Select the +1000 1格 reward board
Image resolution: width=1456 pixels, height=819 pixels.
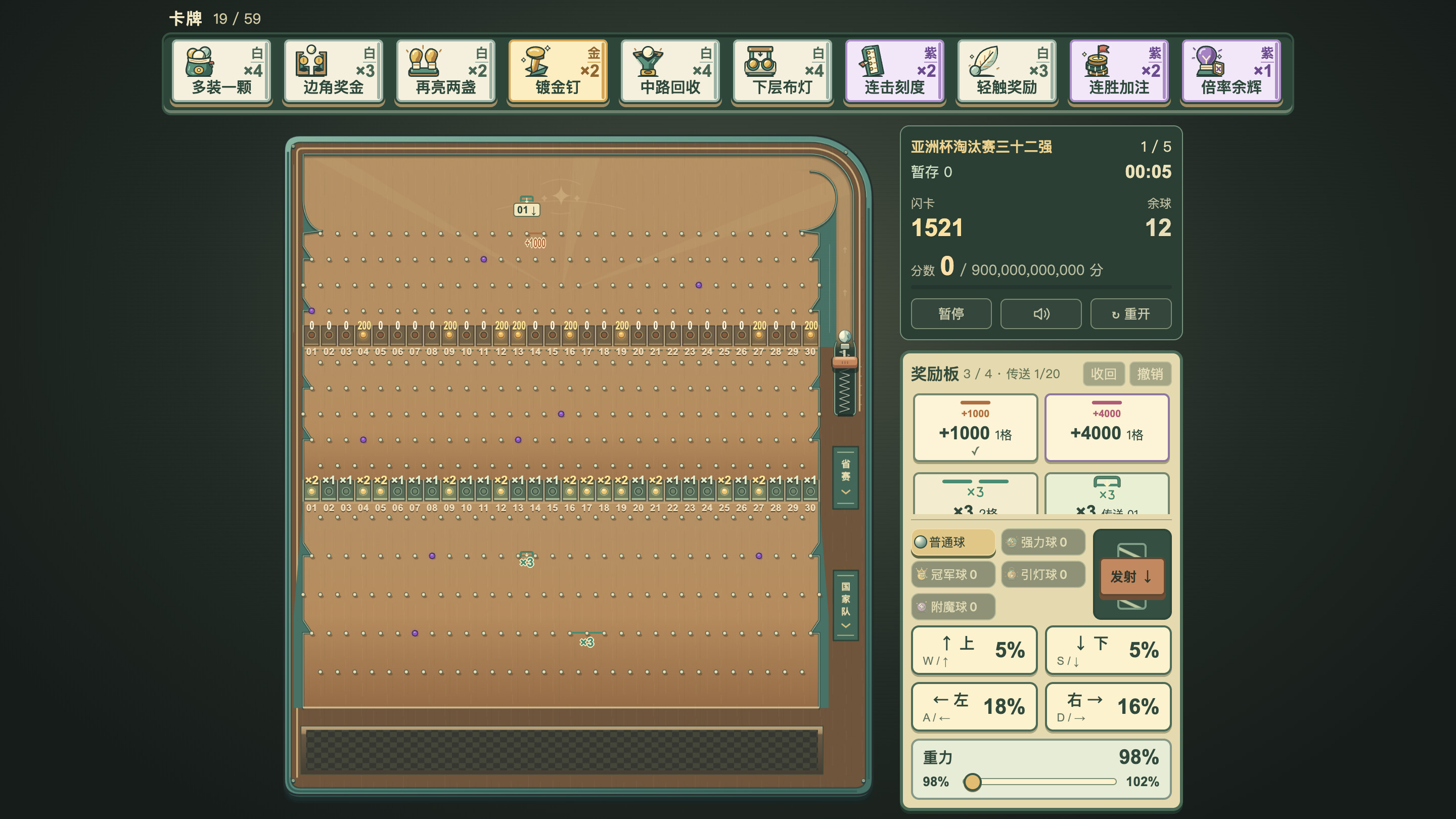click(976, 428)
